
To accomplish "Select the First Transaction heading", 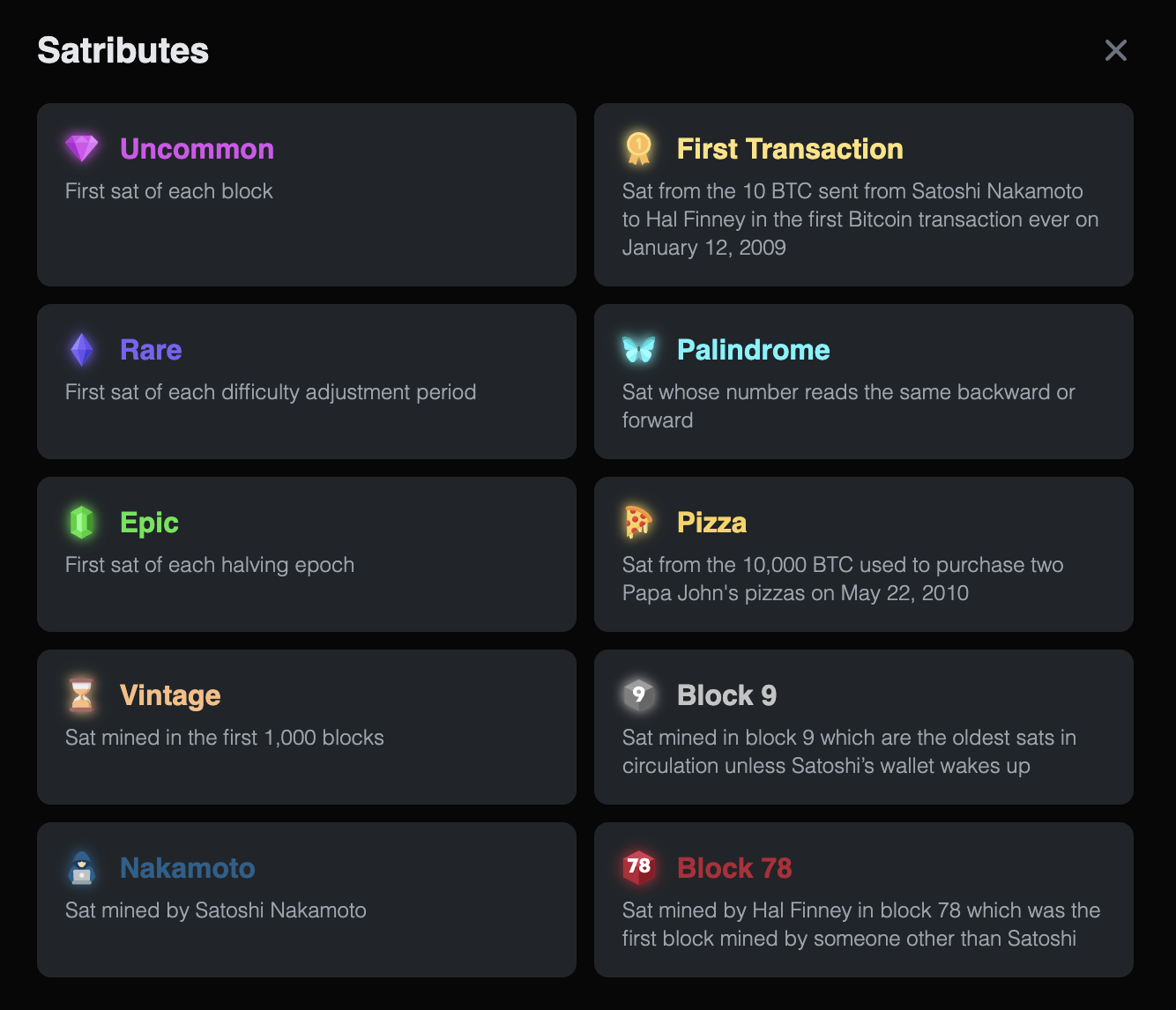I will [x=790, y=149].
